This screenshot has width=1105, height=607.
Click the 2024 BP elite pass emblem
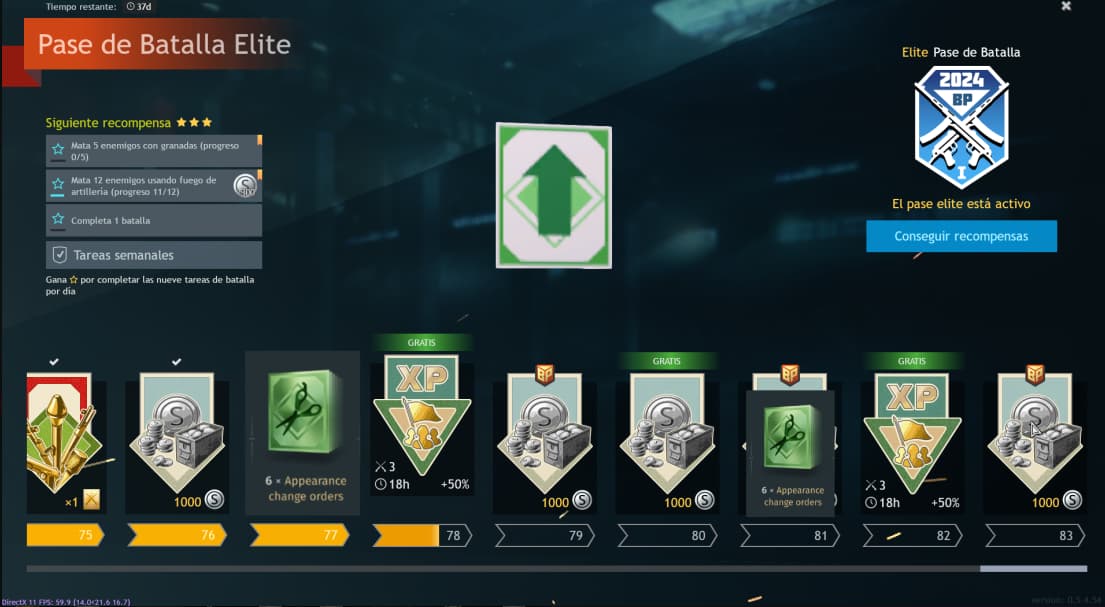coord(961,127)
